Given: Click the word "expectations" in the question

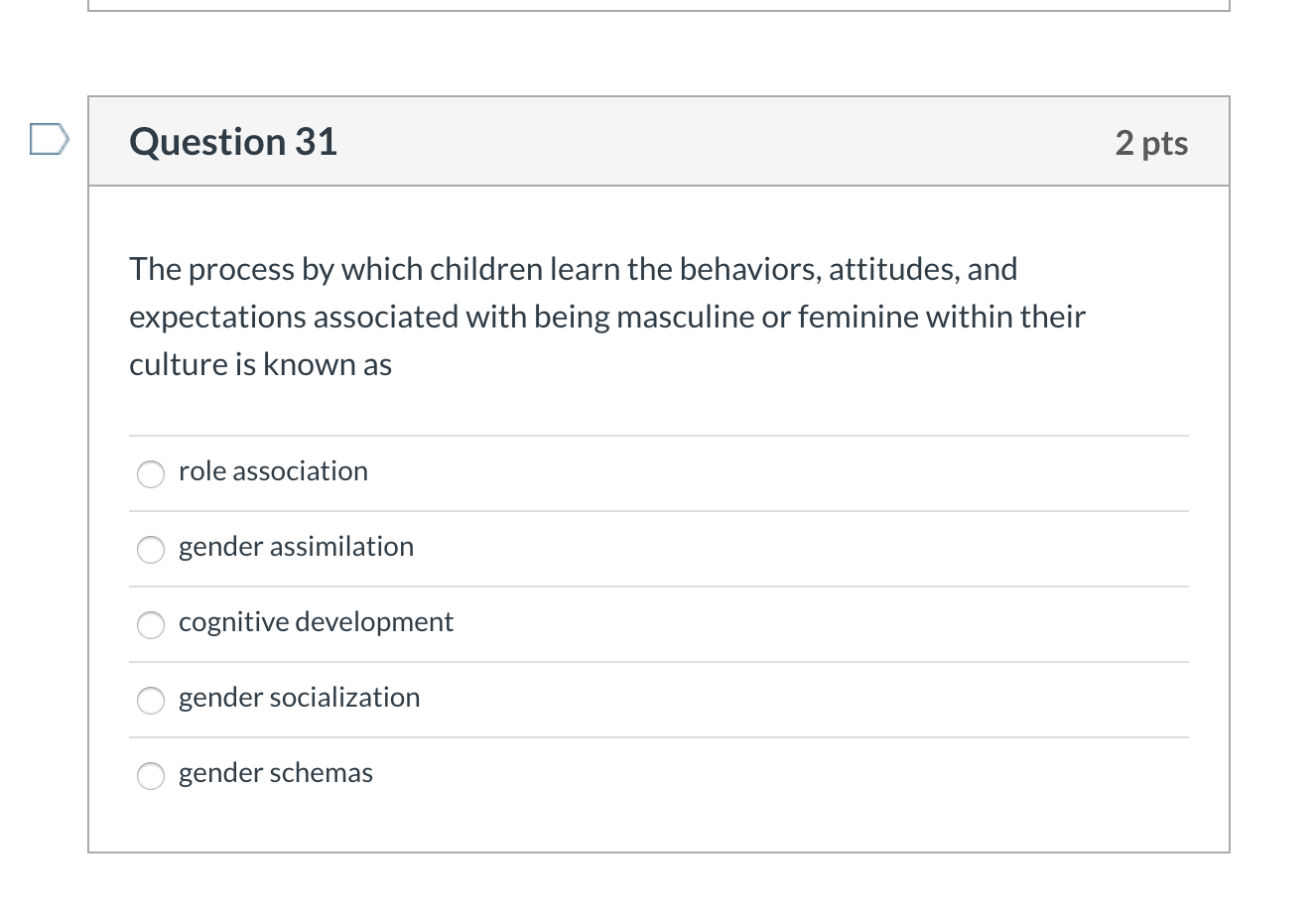Looking at the screenshot, I should (217, 318).
